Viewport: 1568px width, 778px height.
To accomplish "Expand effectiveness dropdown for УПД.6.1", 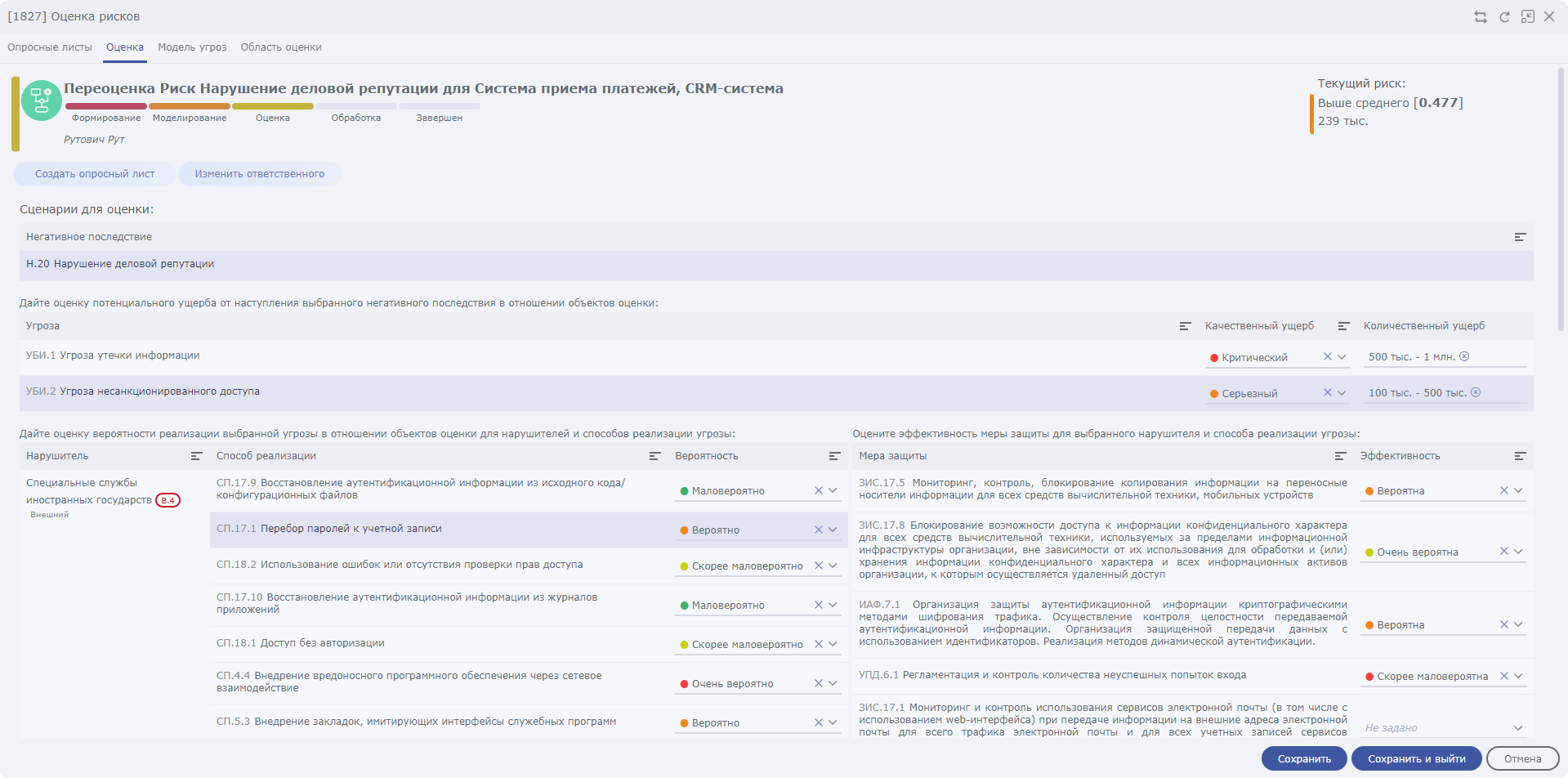I will point(1518,676).
